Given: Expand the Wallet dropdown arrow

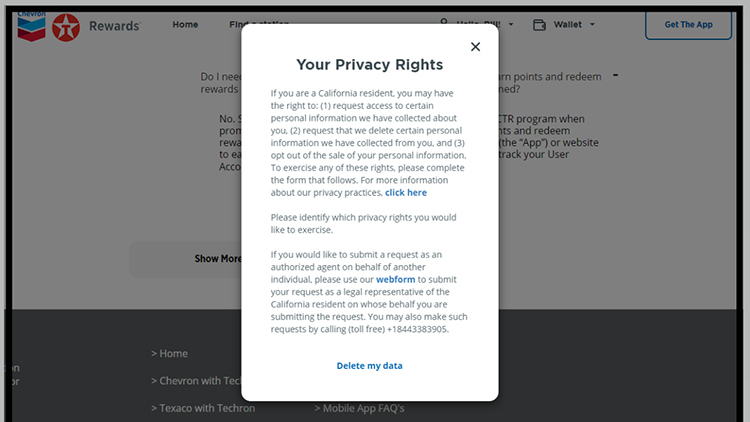Looking at the screenshot, I should tap(592, 25).
